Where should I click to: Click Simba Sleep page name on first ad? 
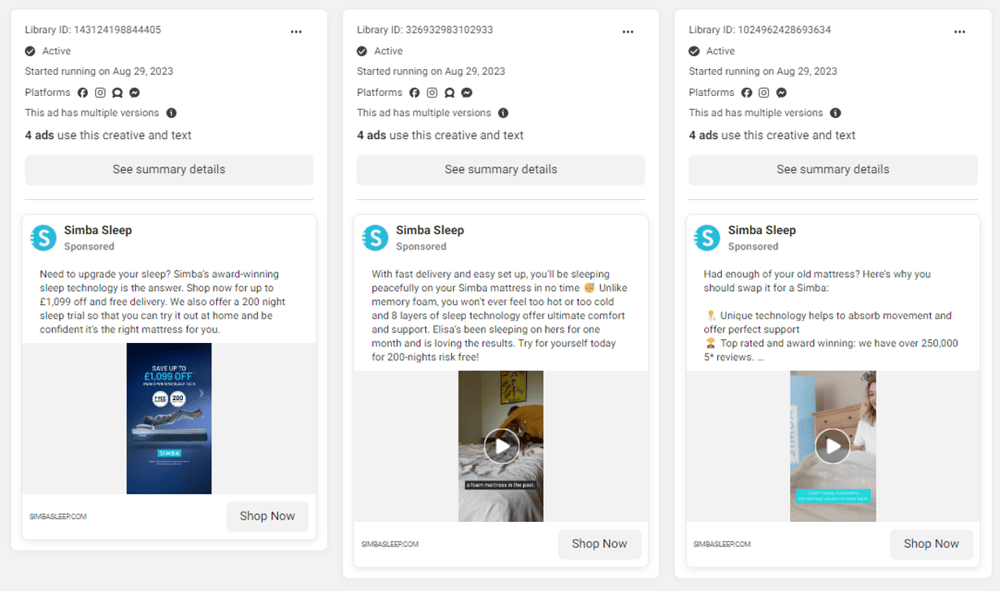(x=98, y=230)
